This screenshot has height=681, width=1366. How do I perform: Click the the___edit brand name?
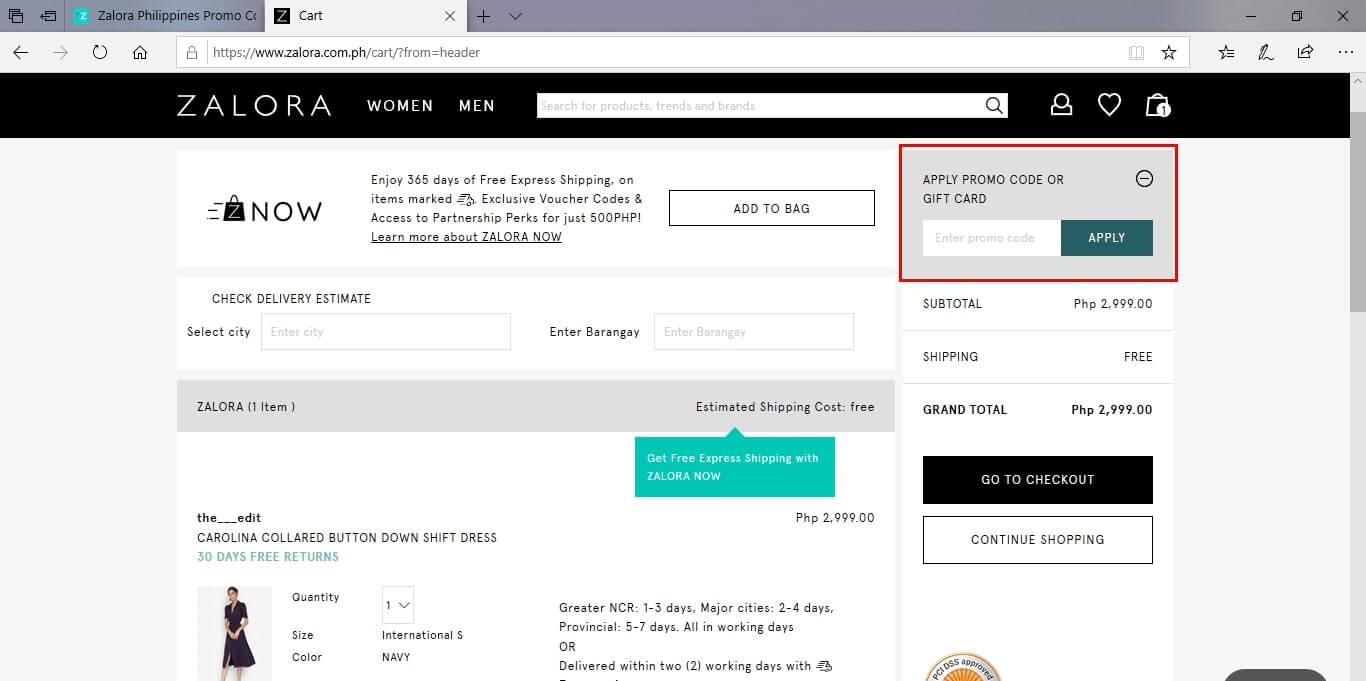[x=229, y=518]
